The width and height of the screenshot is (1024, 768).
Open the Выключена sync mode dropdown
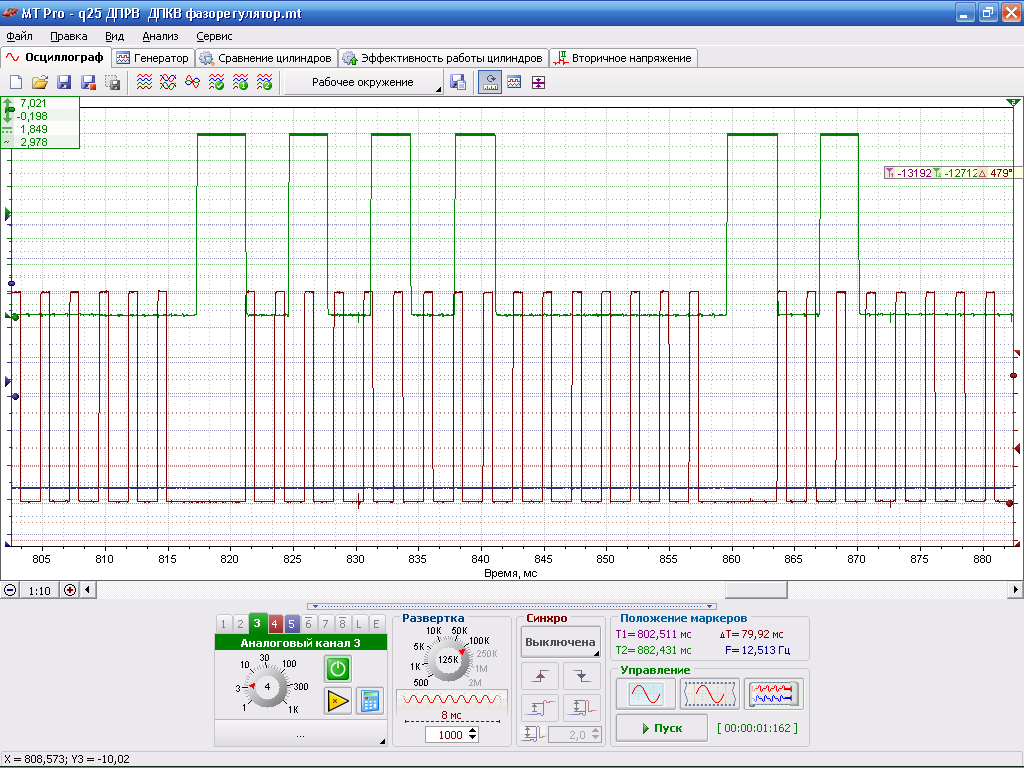[560, 642]
